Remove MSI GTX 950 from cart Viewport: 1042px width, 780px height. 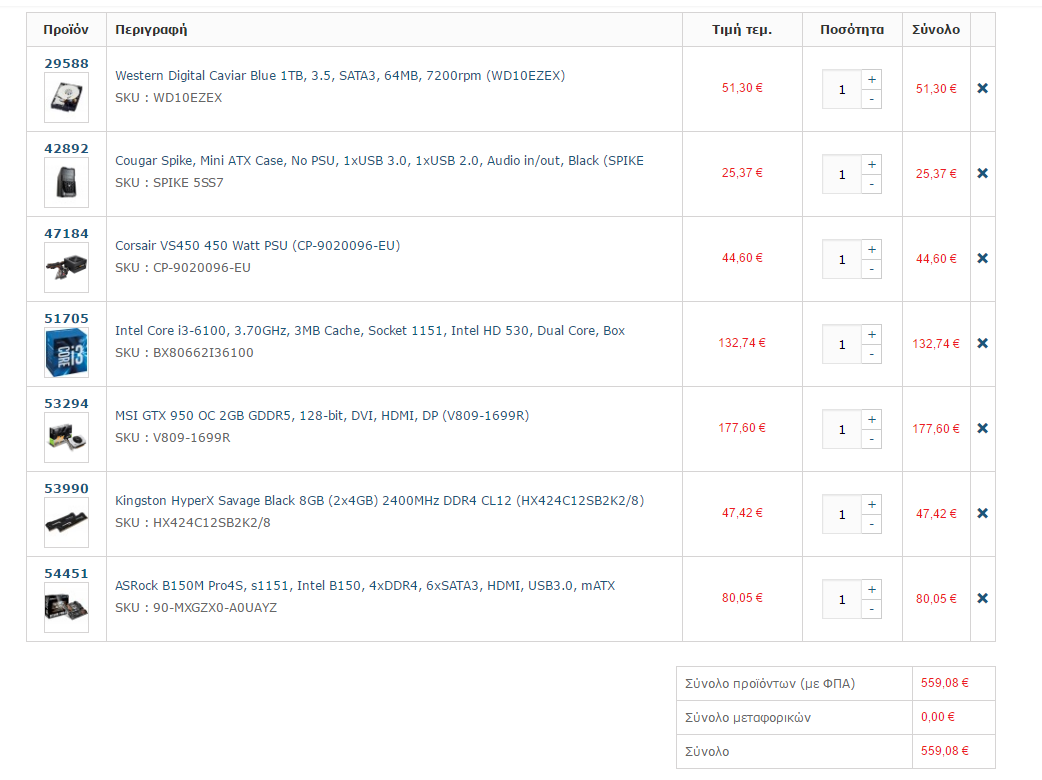(x=982, y=429)
